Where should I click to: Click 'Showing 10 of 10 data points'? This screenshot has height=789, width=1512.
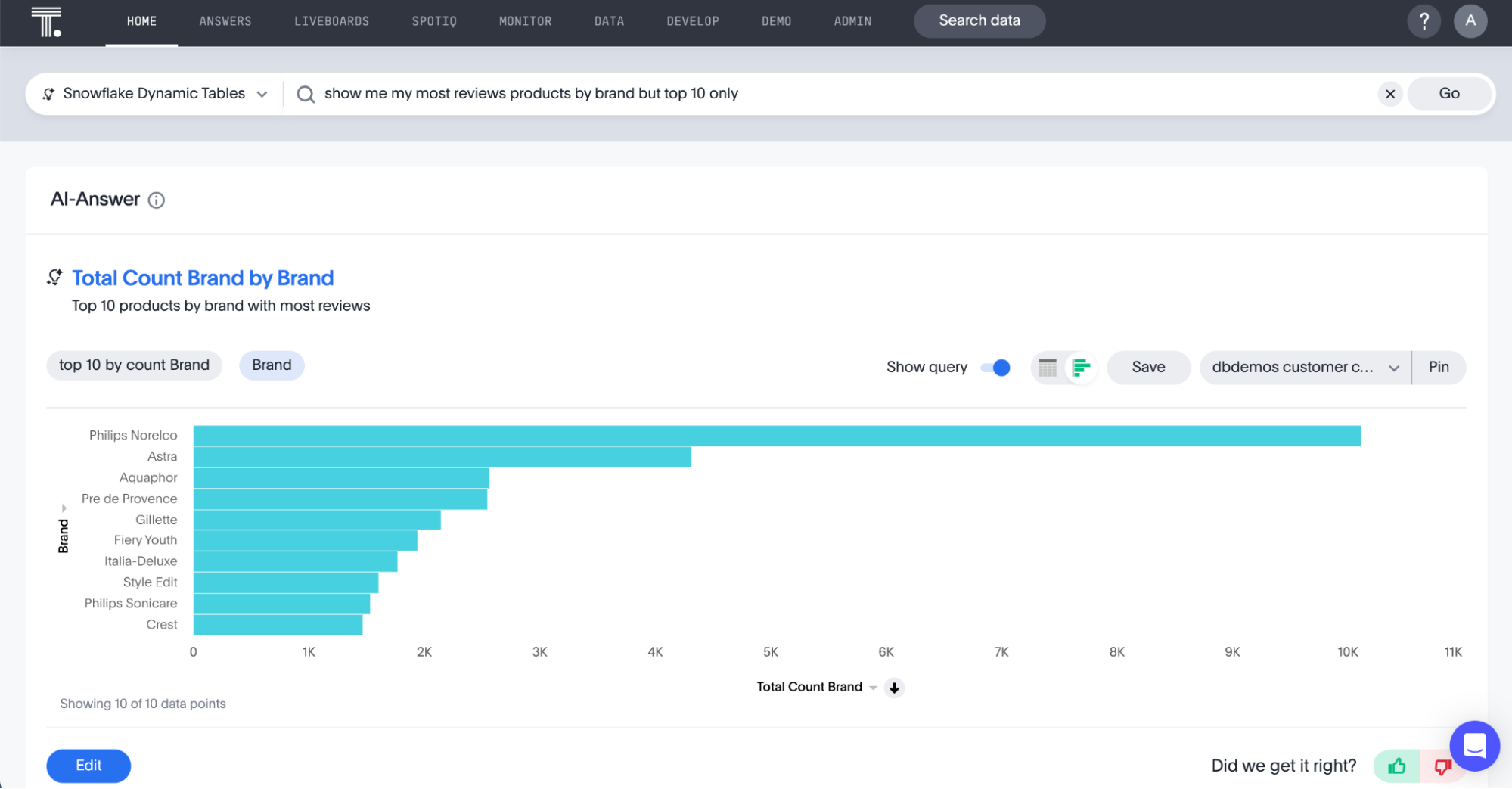tap(143, 704)
